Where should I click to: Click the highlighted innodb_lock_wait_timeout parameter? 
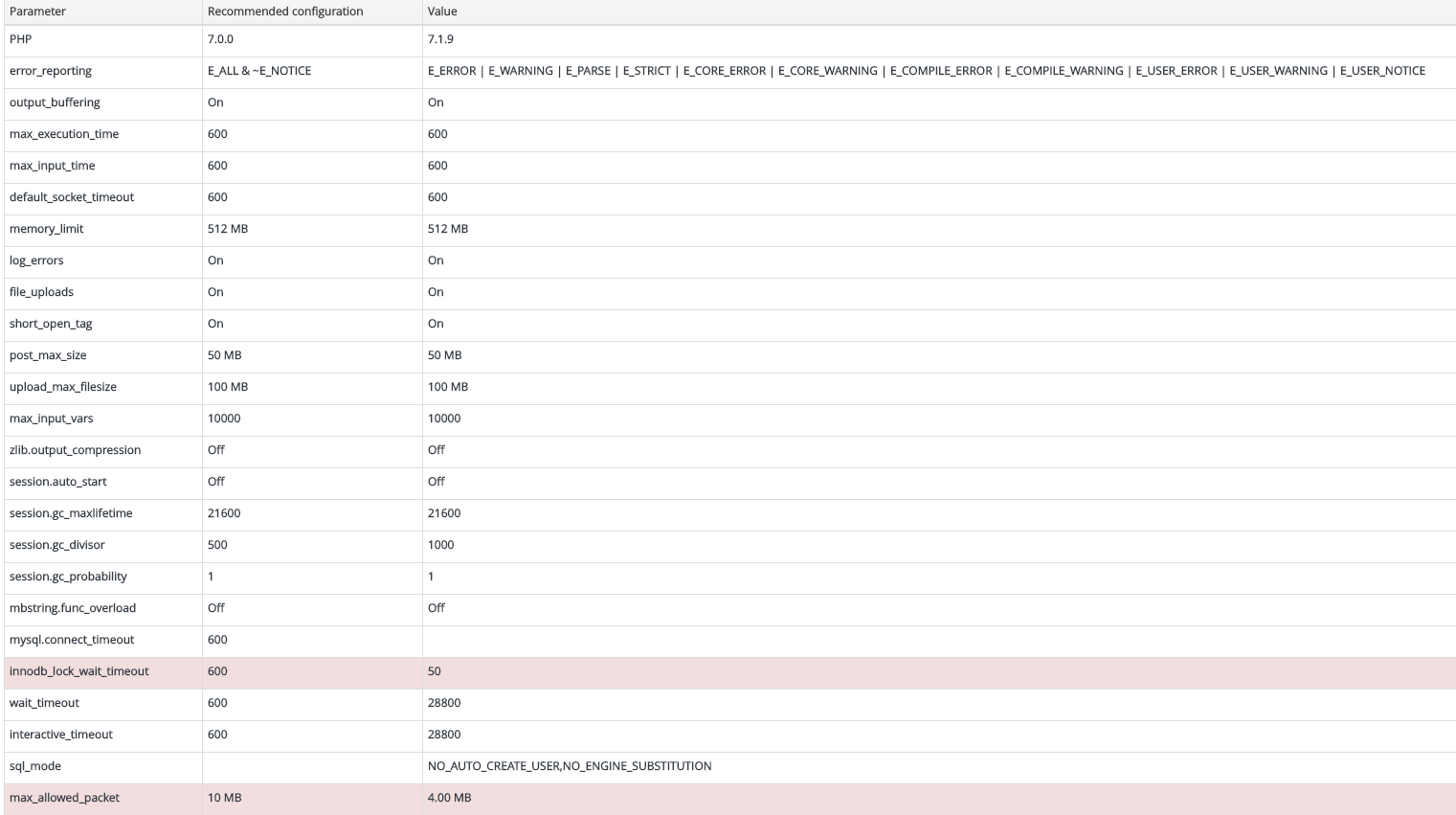(x=79, y=671)
